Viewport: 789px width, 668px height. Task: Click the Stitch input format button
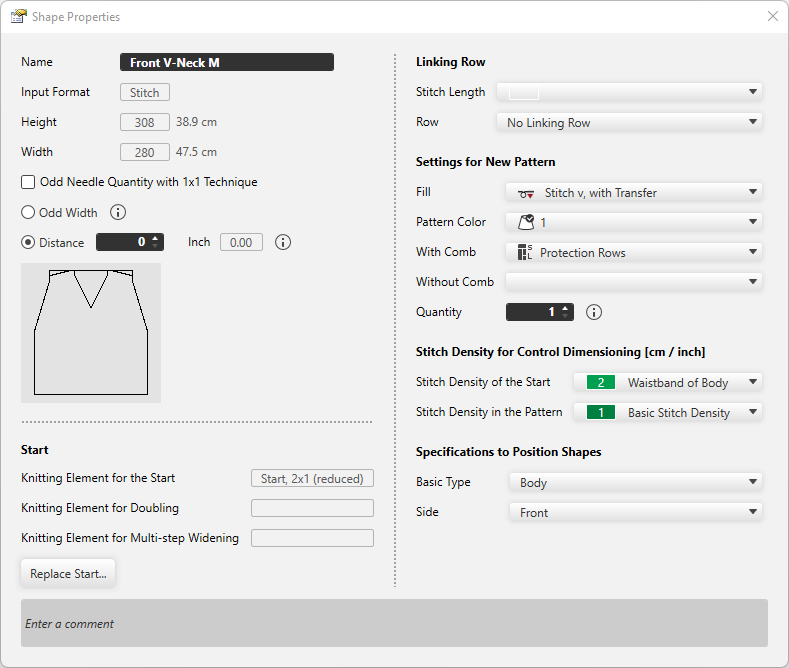click(x=145, y=92)
